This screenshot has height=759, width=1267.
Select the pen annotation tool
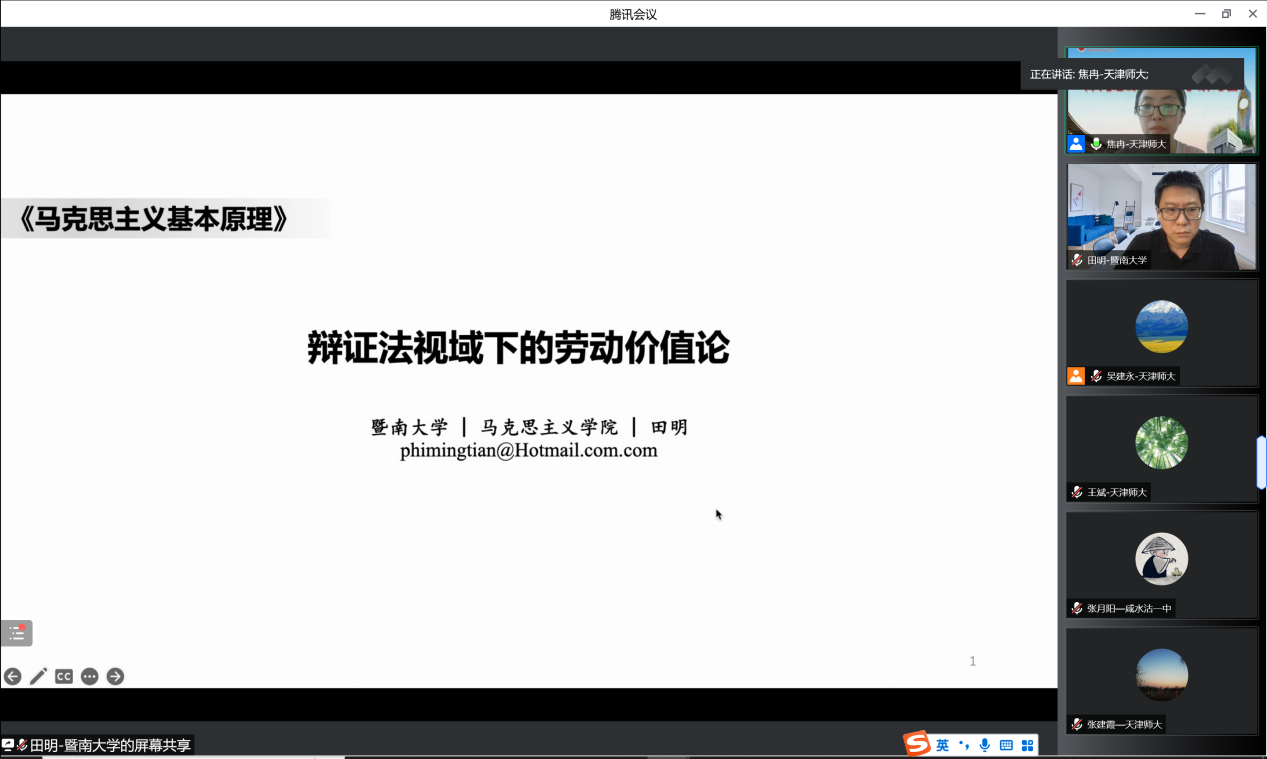(38, 676)
